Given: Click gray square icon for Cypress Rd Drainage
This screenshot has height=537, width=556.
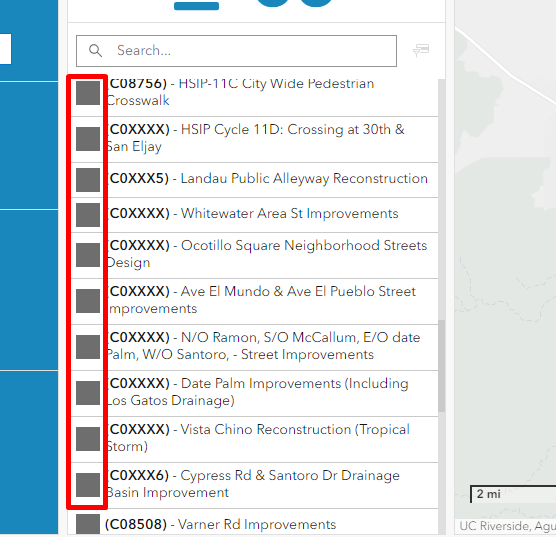Looking at the screenshot, I should [x=88, y=485].
